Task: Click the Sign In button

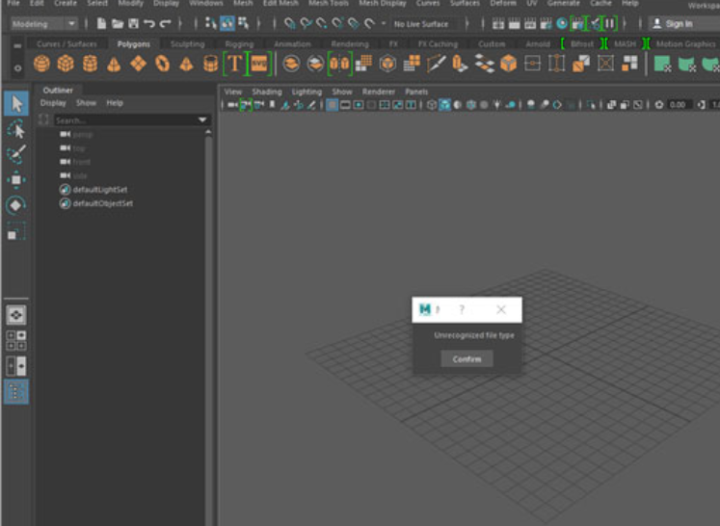Action: click(x=677, y=23)
